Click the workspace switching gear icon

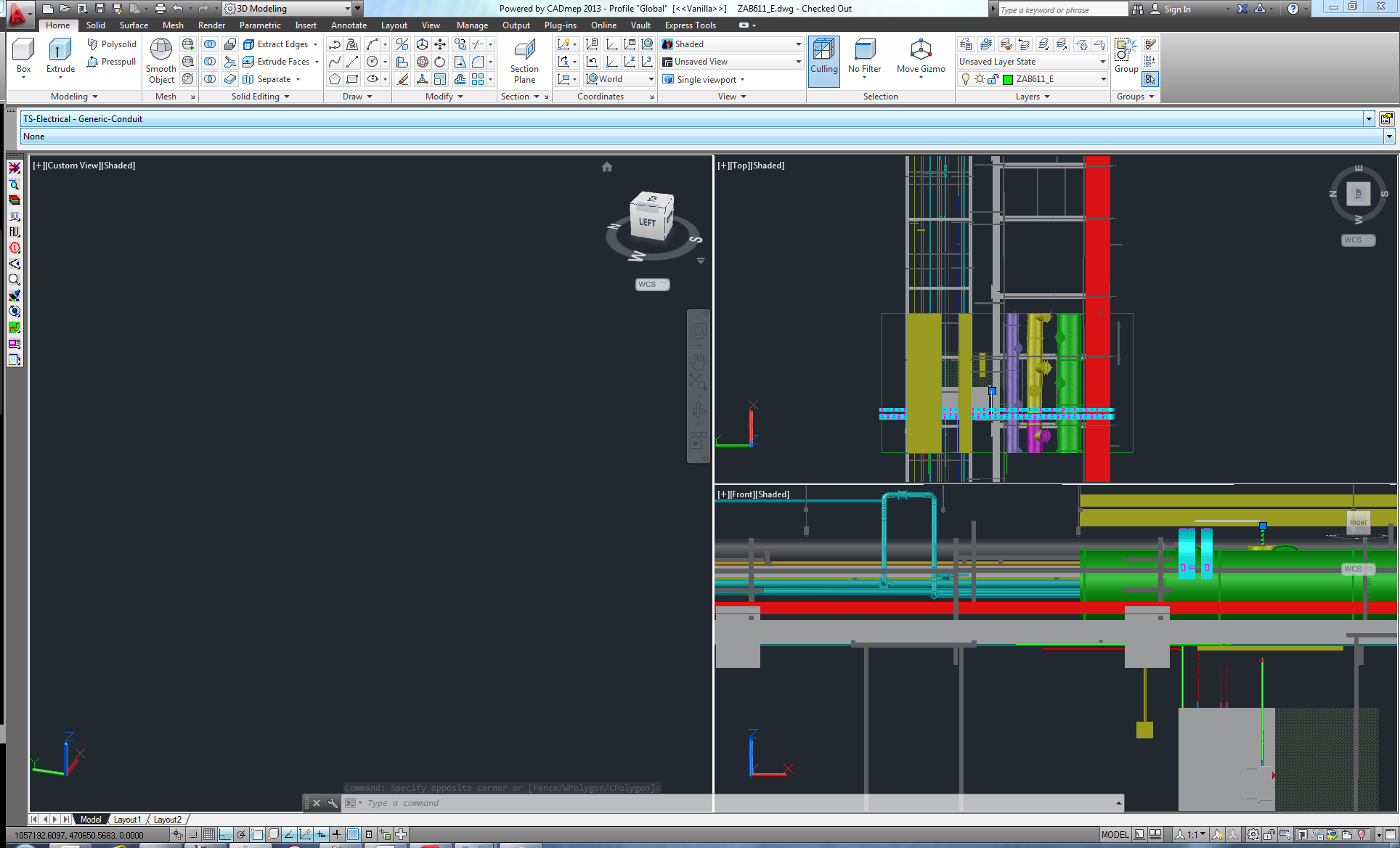click(1253, 835)
